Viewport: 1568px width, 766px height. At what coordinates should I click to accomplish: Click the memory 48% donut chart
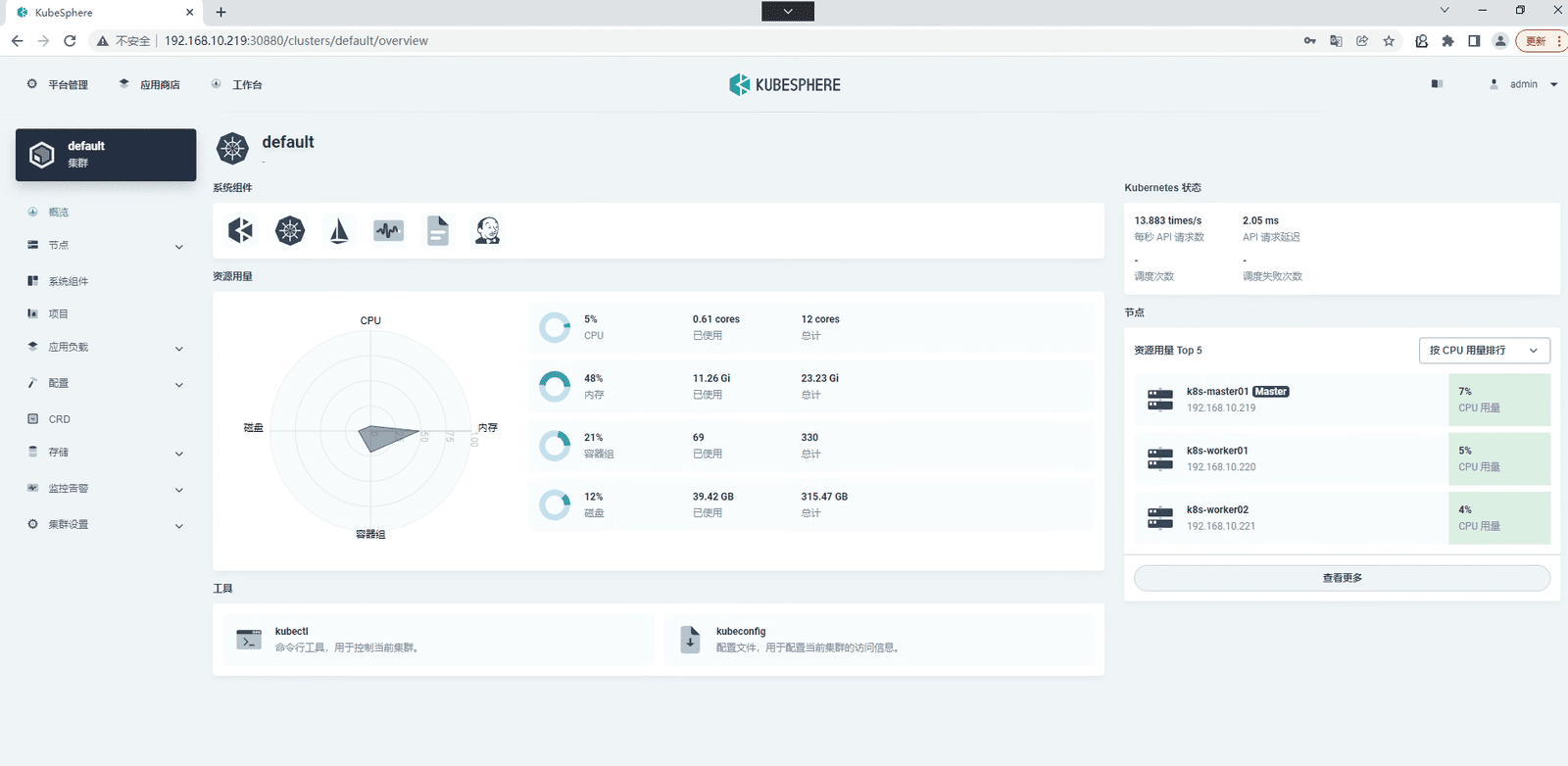[555, 386]
